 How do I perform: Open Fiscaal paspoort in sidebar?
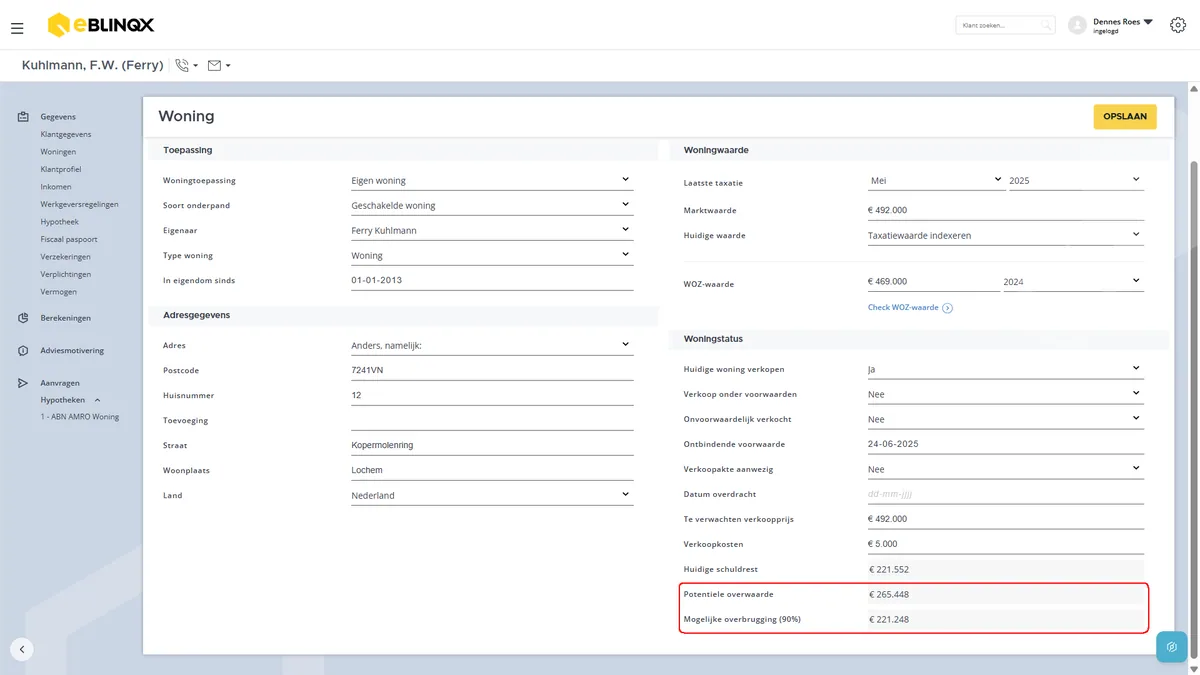[x=69, y=240]
